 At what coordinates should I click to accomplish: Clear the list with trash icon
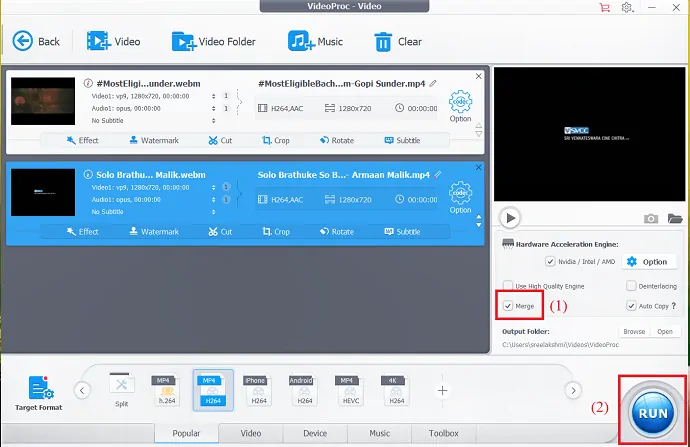click(x=382, y=41)
